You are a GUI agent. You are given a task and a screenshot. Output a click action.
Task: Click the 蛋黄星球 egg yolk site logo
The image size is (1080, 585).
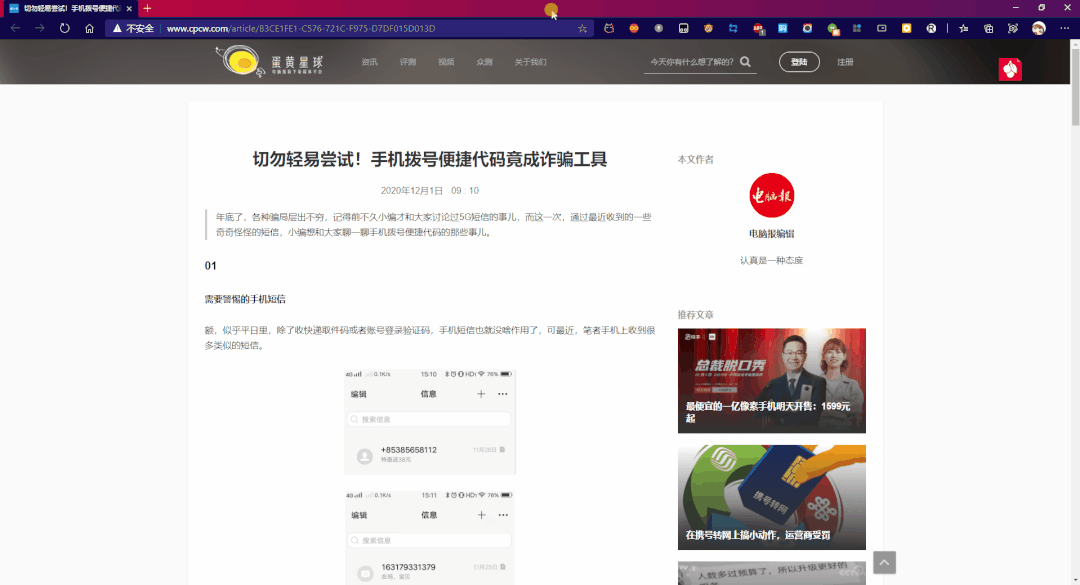[243, 61]
